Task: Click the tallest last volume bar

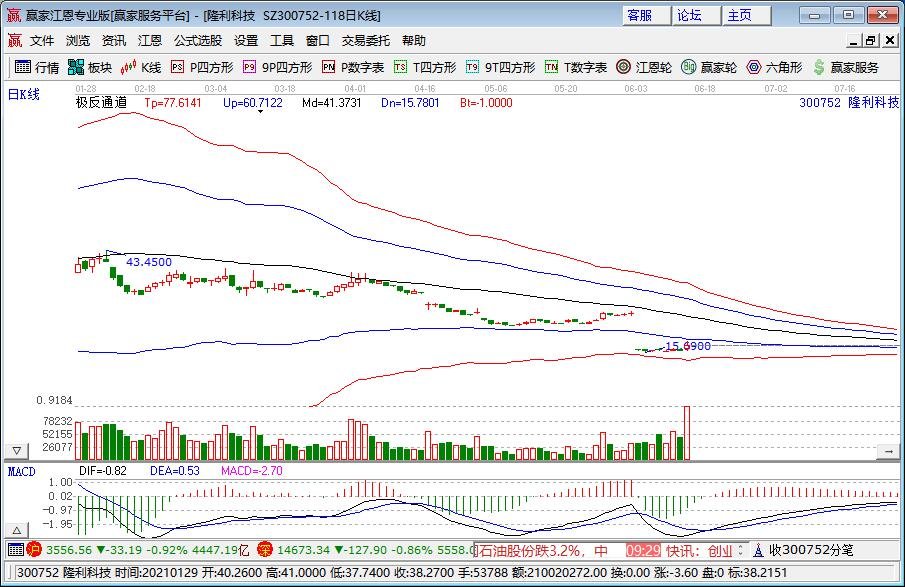Action: pos(687,433)
